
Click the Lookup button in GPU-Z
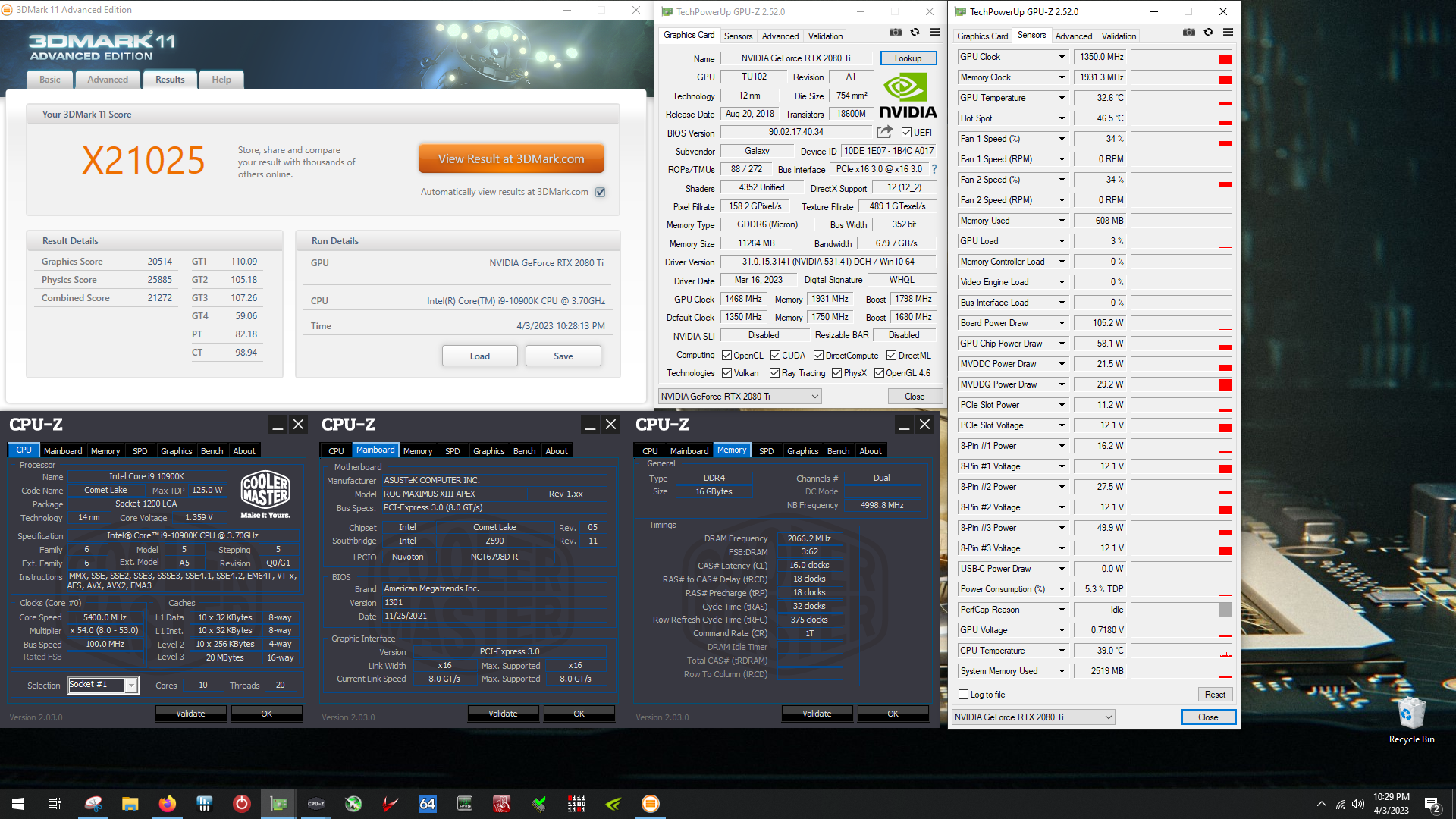click(908, 58)
